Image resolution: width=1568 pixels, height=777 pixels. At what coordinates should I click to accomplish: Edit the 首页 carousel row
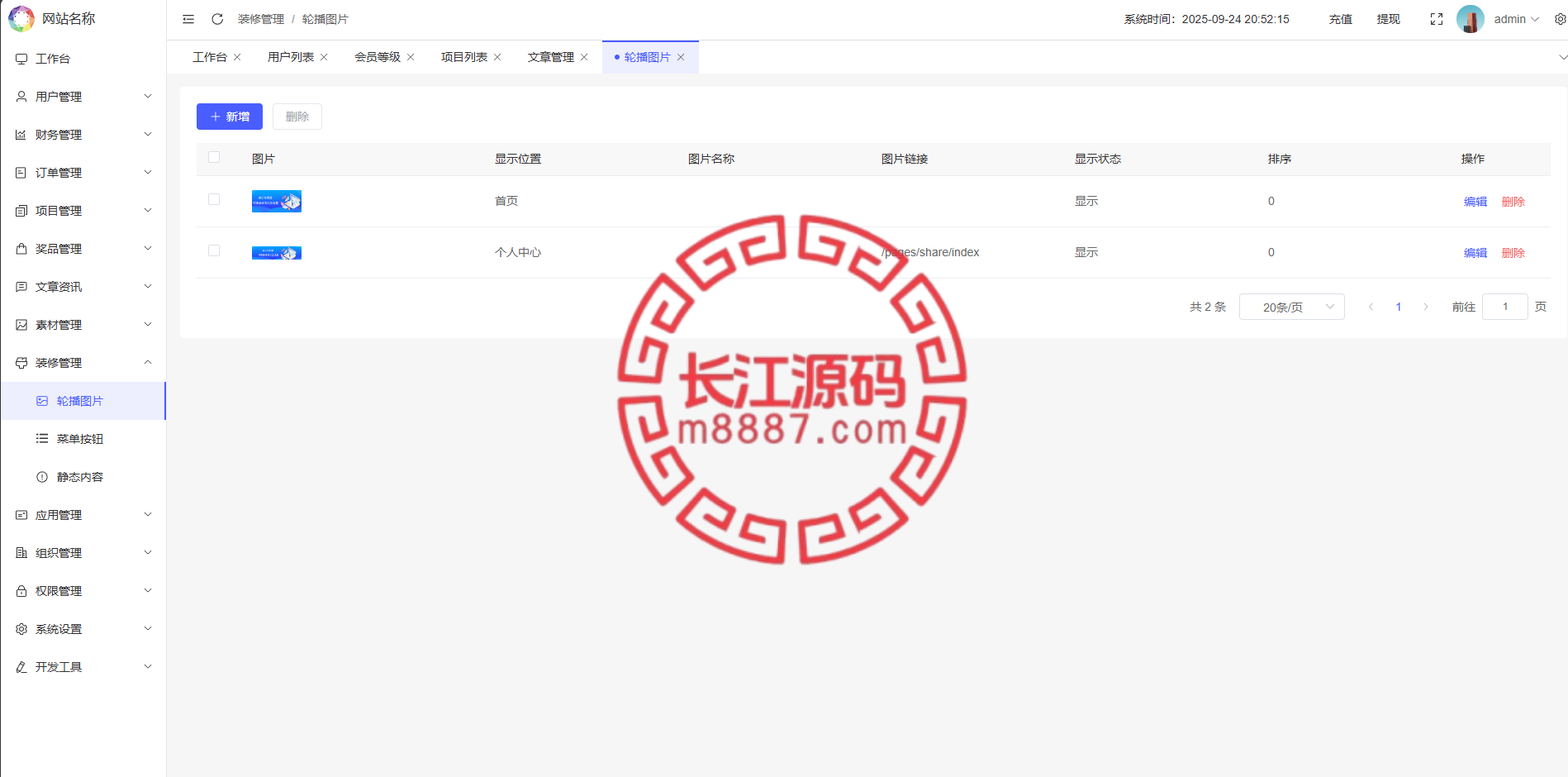(x=1475, y=202)
